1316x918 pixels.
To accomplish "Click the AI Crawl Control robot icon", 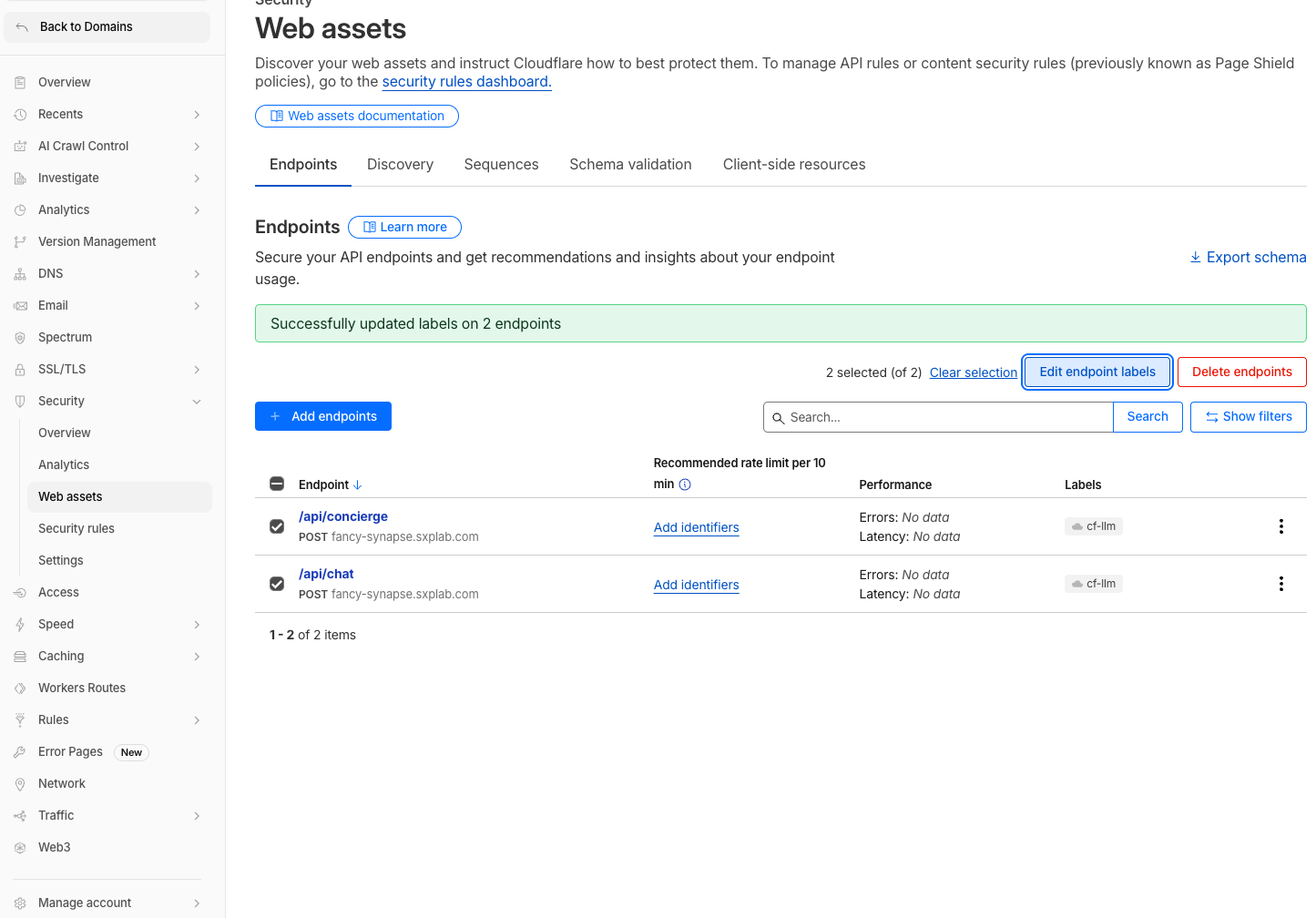I will pyautogui.click(x=20, y=147).
